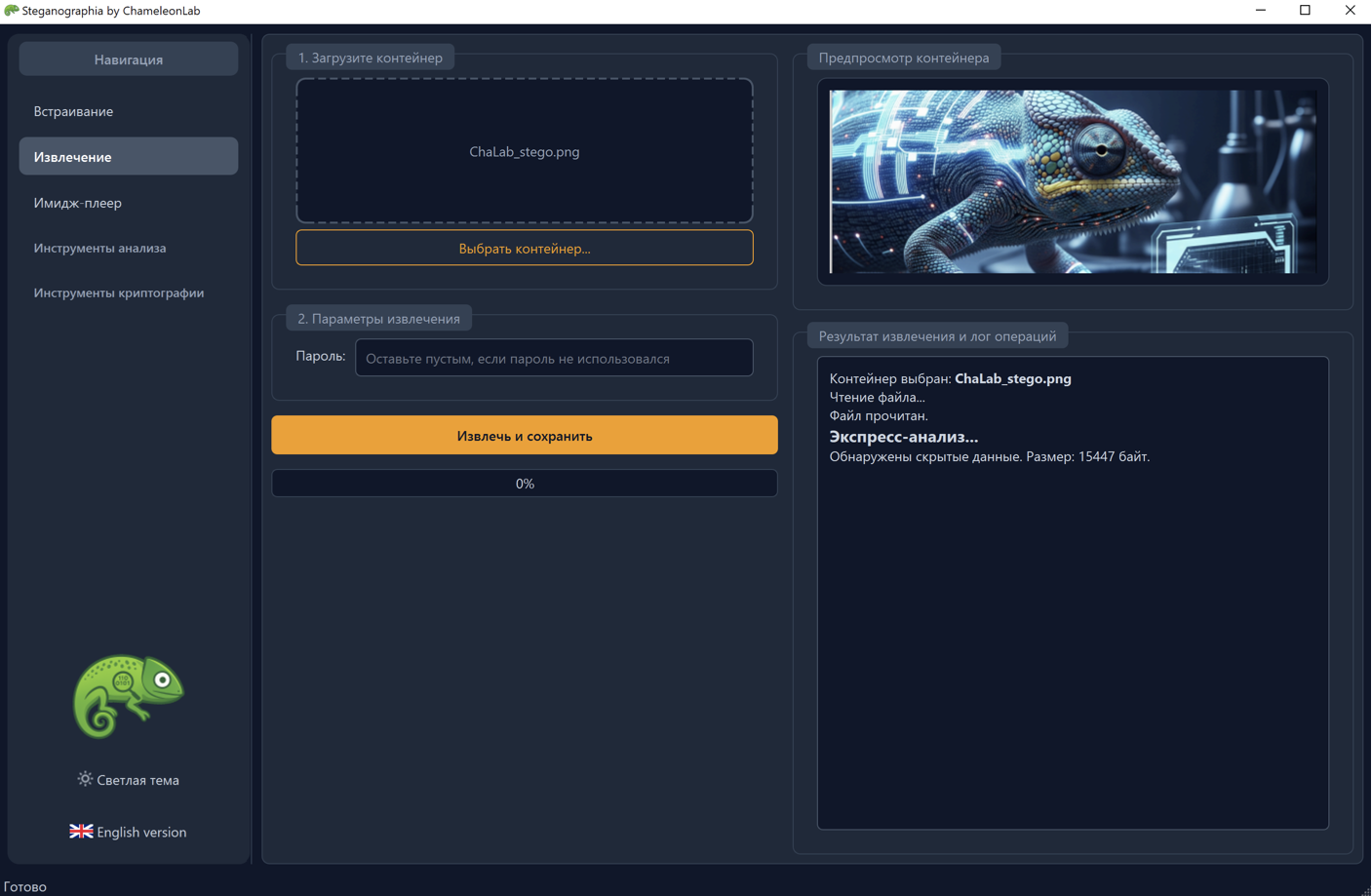
Task: Switch to English version
Action: tap(129, 832)
